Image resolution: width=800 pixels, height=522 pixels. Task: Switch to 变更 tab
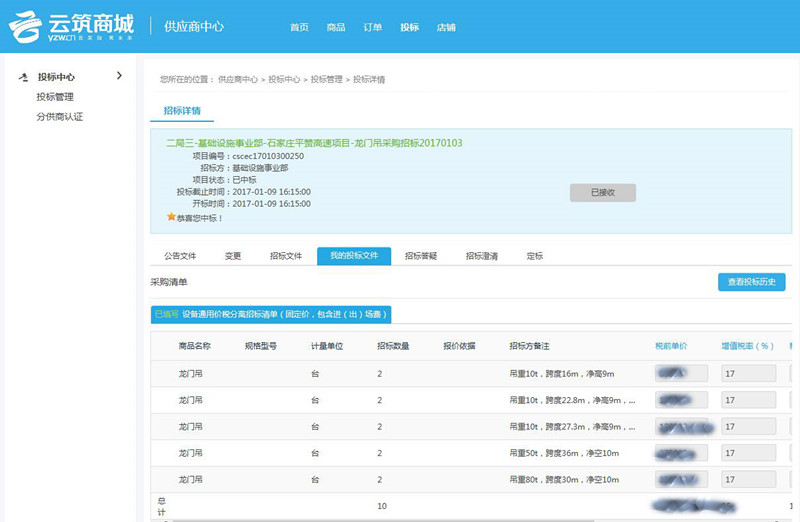pos(233,256)
